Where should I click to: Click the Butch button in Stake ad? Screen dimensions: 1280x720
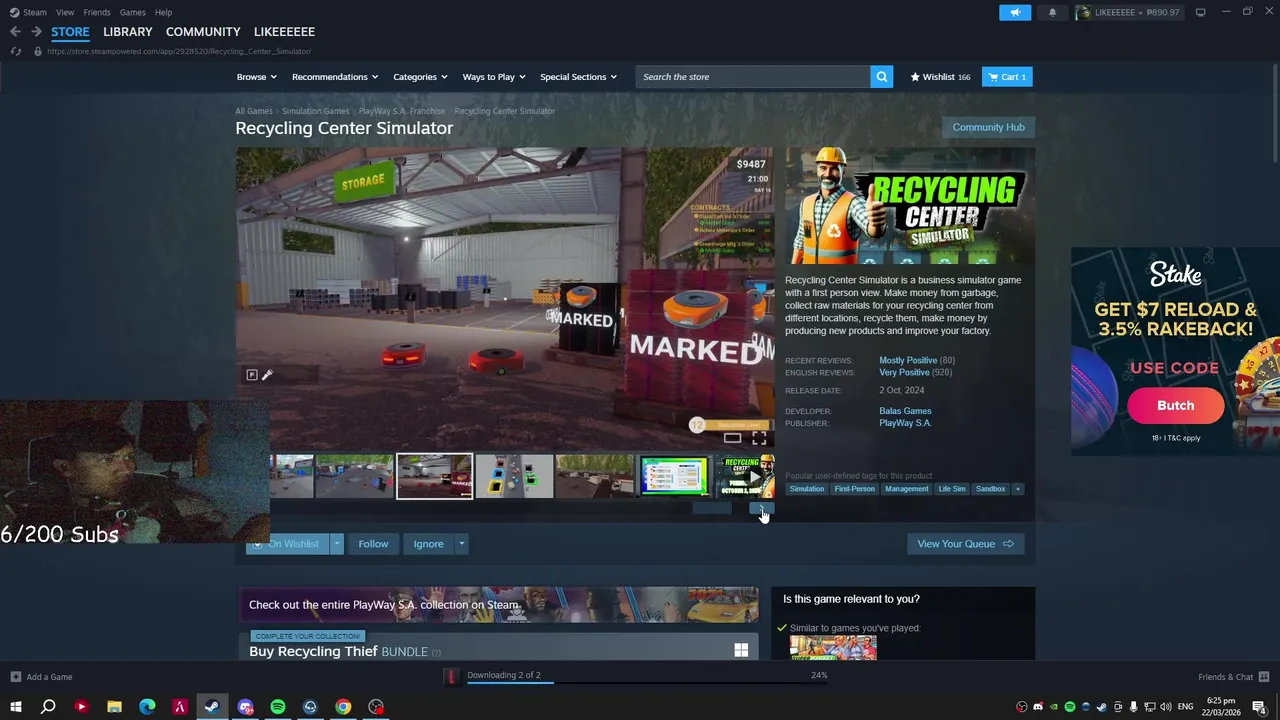point(1175,405)
